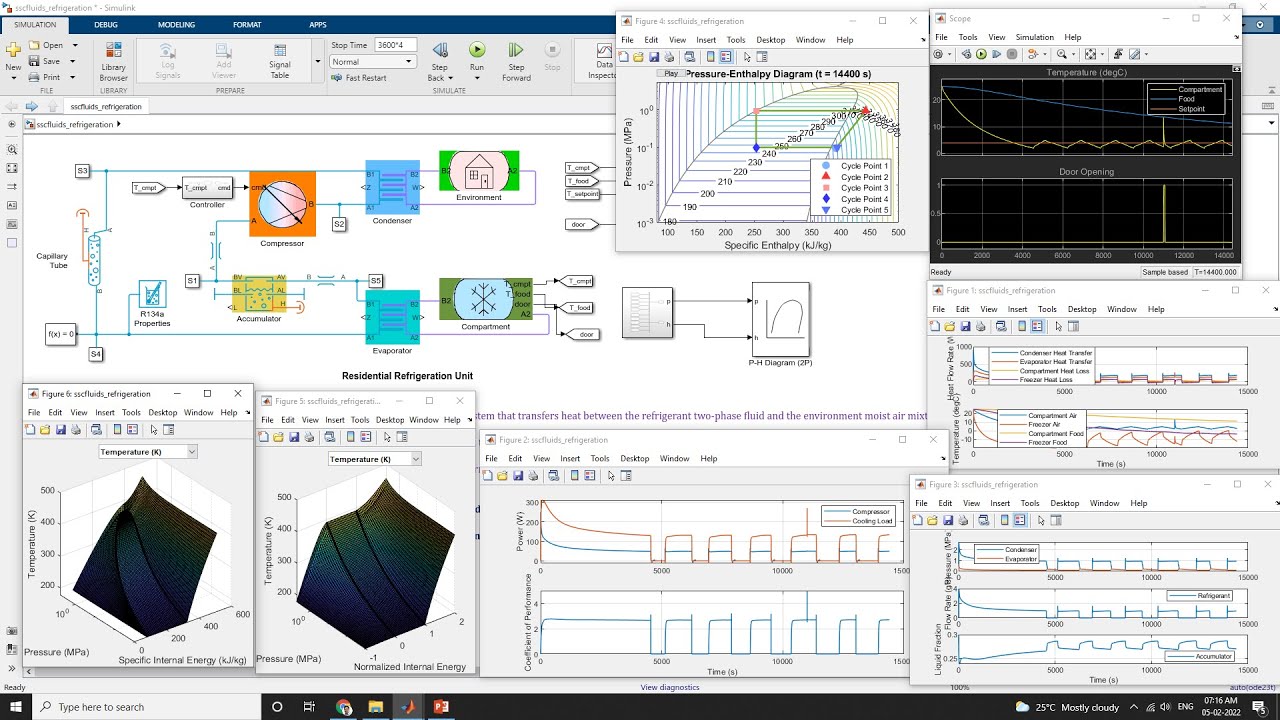
Task: Open simulation mode Normal dropdown
Action: tap(372, 62)
